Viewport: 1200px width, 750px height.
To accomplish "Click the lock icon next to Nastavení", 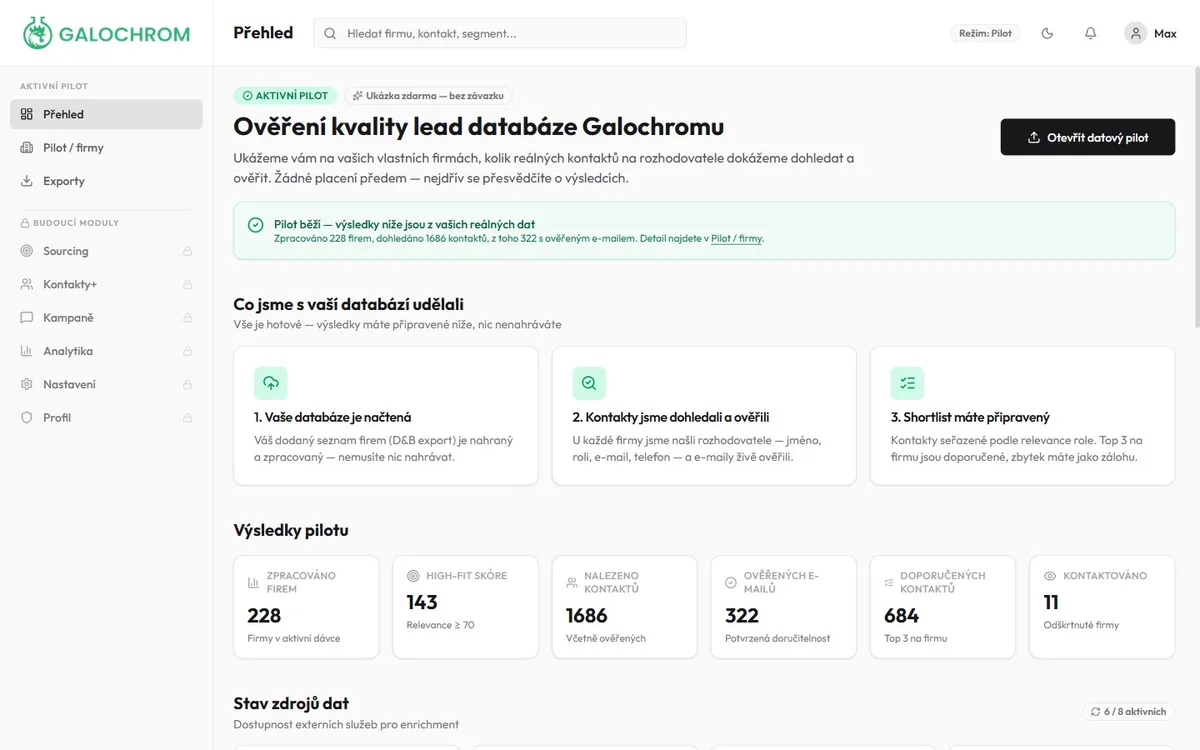I will pyautogui.click(x=187, y=385).
